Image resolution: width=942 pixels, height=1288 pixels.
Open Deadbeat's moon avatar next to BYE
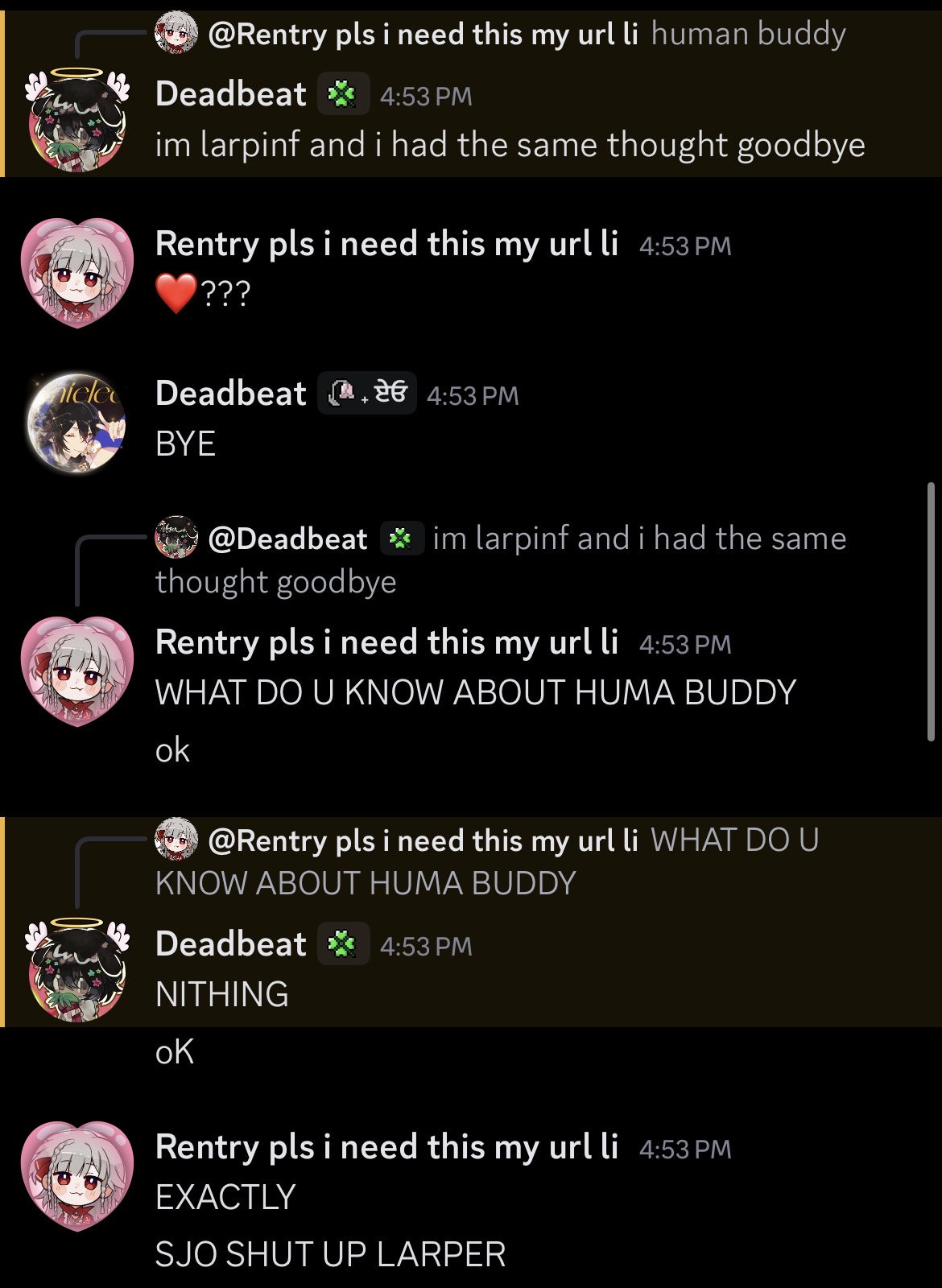coord(77,422)
